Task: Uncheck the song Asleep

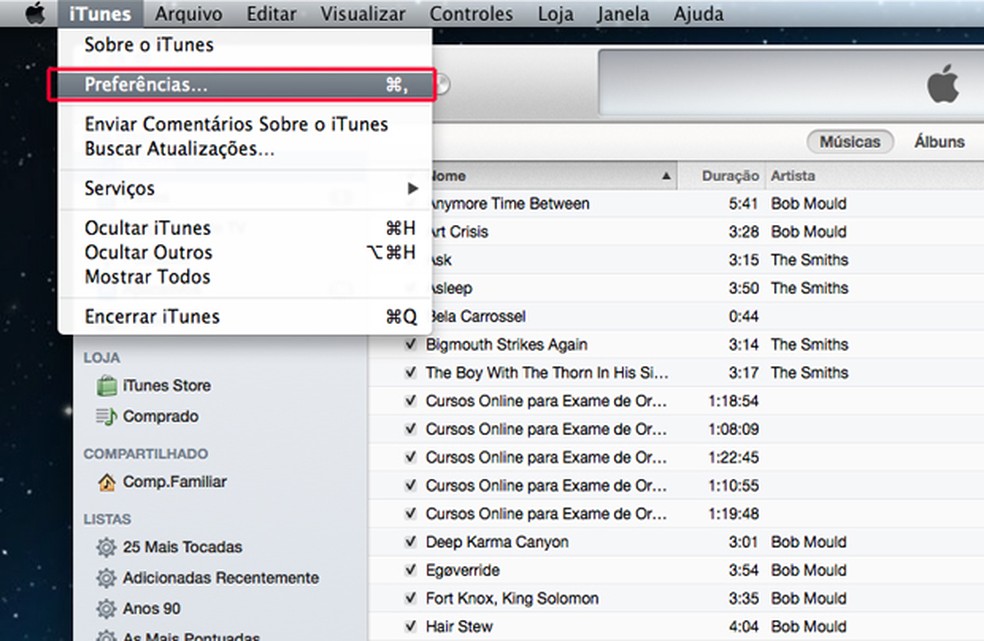Action: pos(413,288)
